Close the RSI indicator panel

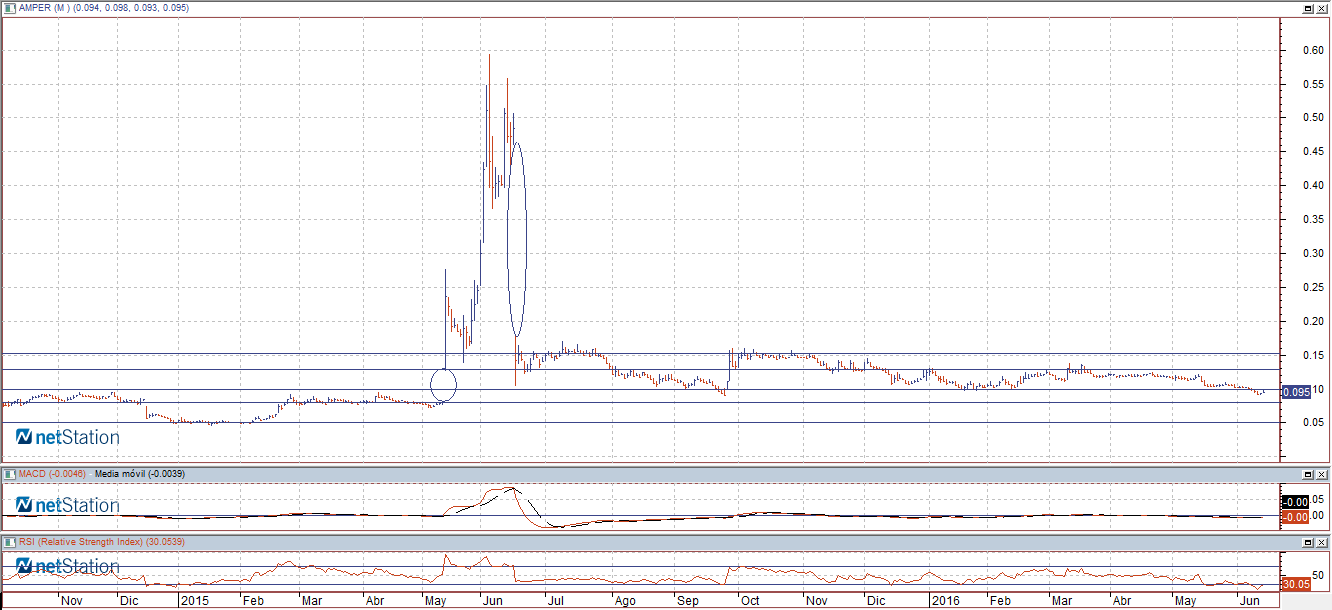point(1322,541)
